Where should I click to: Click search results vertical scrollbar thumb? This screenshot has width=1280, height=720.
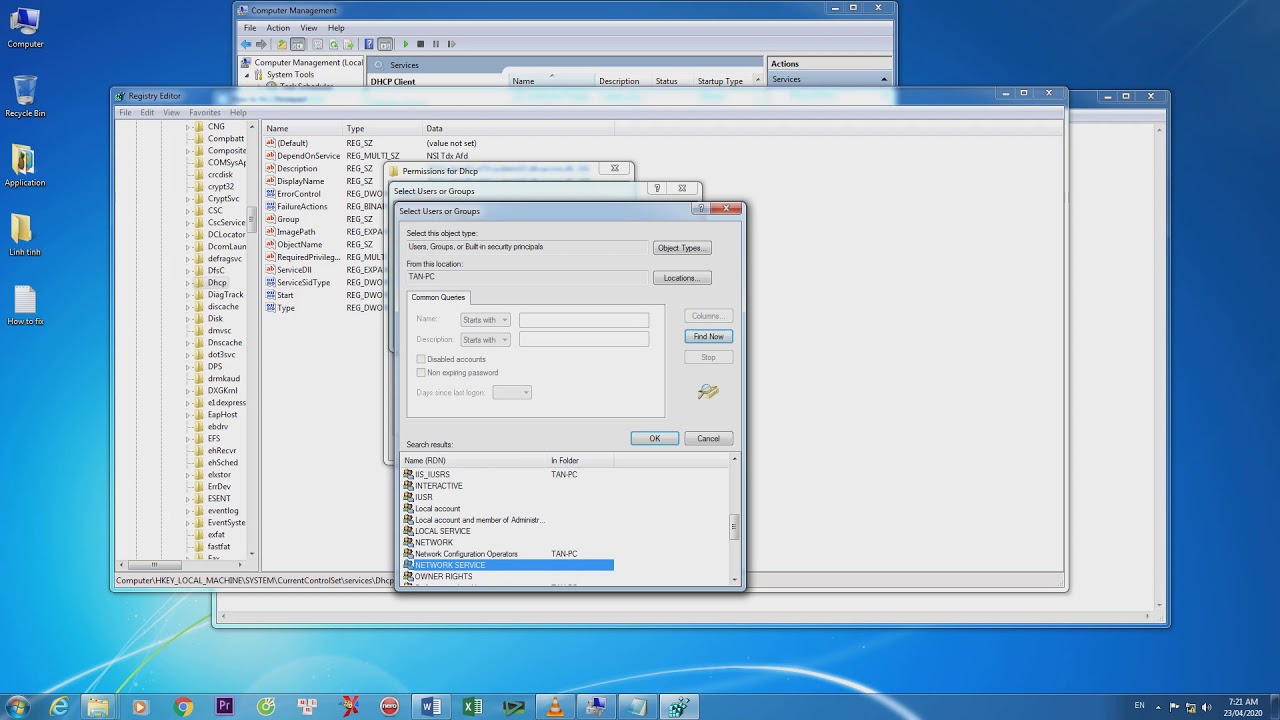735,527
